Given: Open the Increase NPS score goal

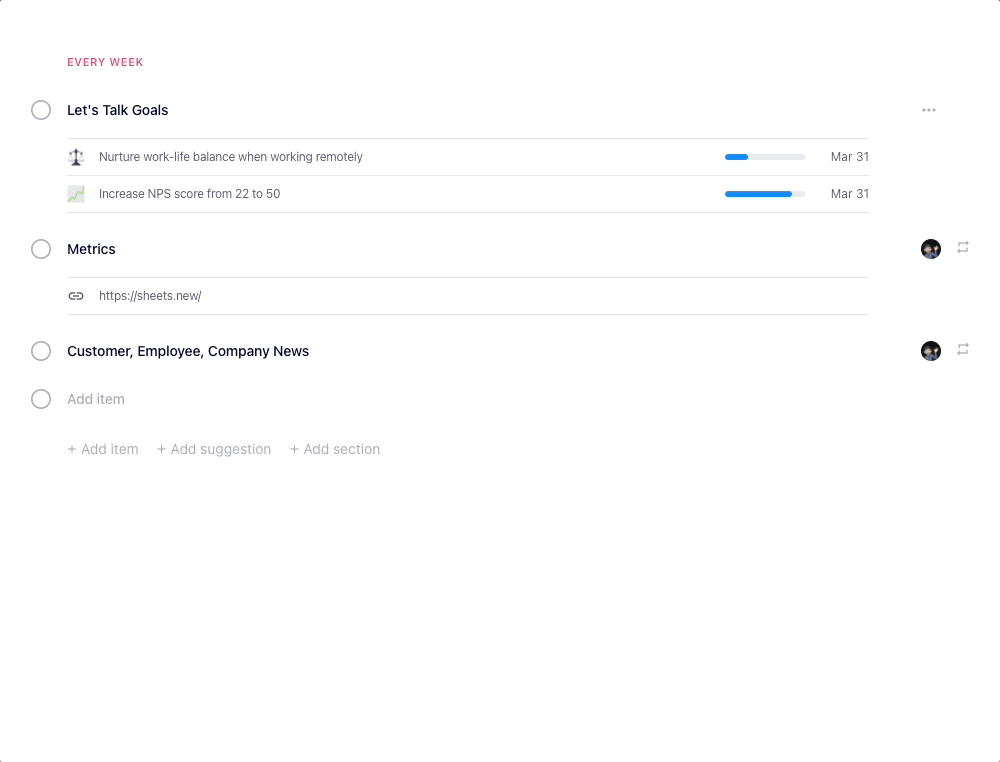Looking at the screenshot, I should [x=189, y=194].
